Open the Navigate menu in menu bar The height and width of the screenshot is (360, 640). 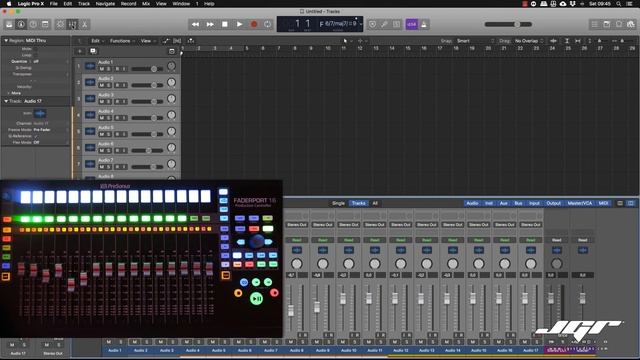[105, 4]
